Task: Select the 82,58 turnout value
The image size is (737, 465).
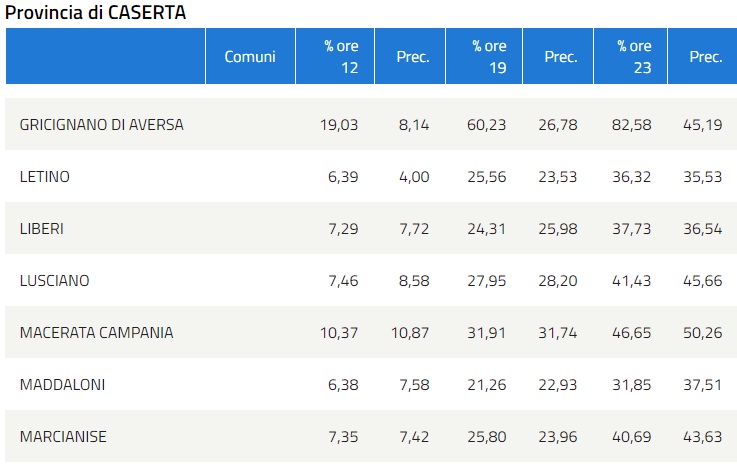Action: pos(631,125)
